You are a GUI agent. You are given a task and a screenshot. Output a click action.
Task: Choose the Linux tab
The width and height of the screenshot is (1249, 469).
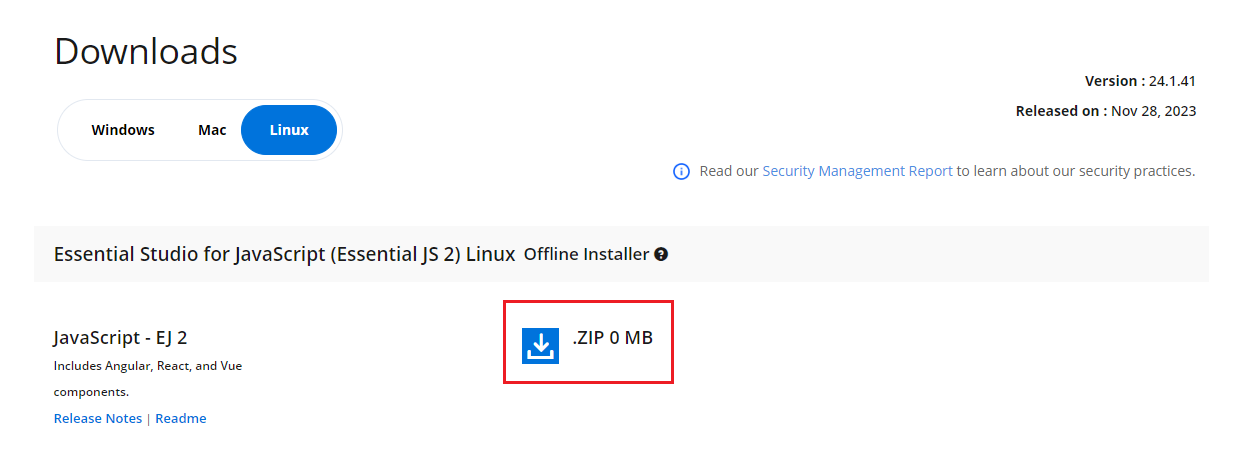pos(289,130)
